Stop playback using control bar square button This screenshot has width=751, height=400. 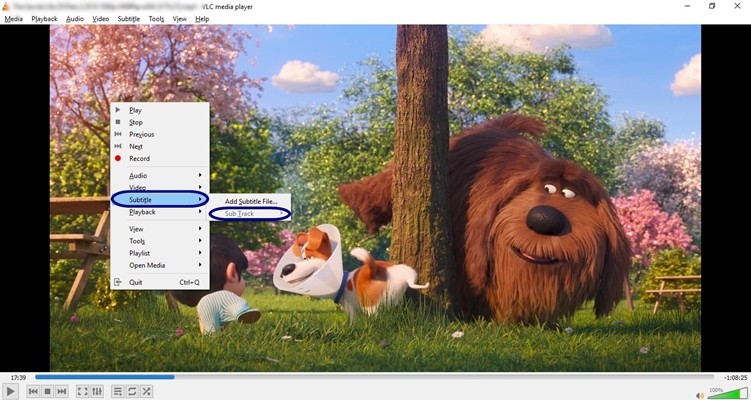point(47,391)
